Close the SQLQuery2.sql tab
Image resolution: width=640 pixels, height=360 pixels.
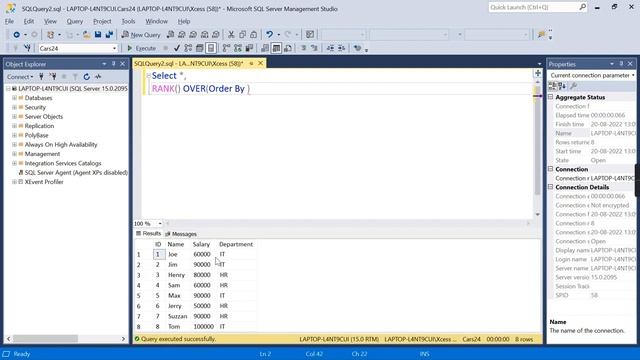coord(260,63)
